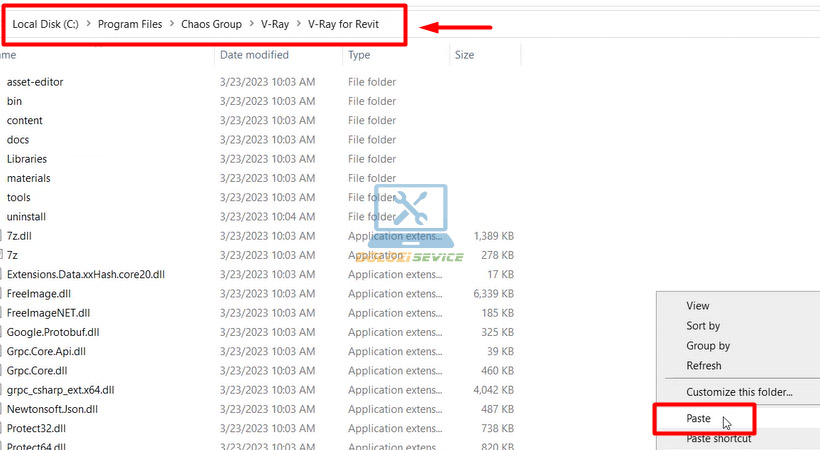Select Refresh in the context menu

(x=703, y=366)
